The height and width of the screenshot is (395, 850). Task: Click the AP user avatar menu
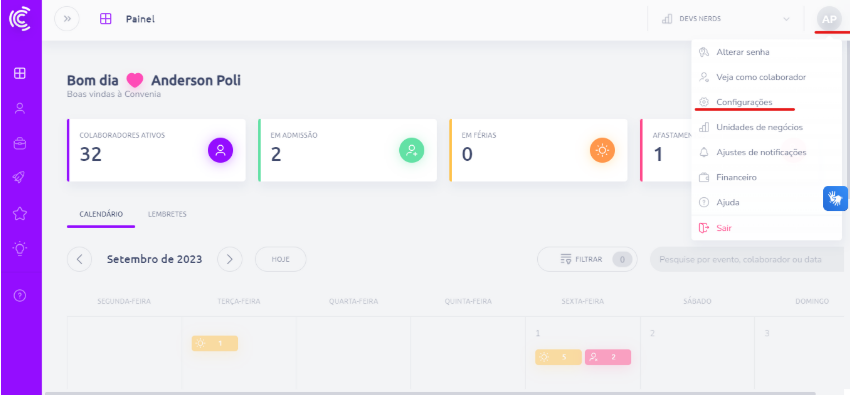click(x=829, y=19)
